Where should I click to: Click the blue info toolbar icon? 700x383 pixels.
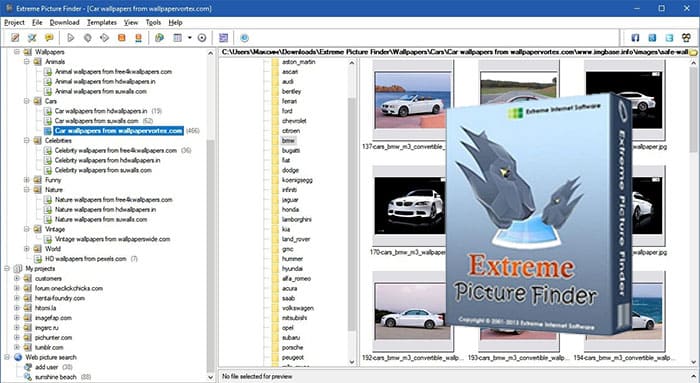click(244, 38)
